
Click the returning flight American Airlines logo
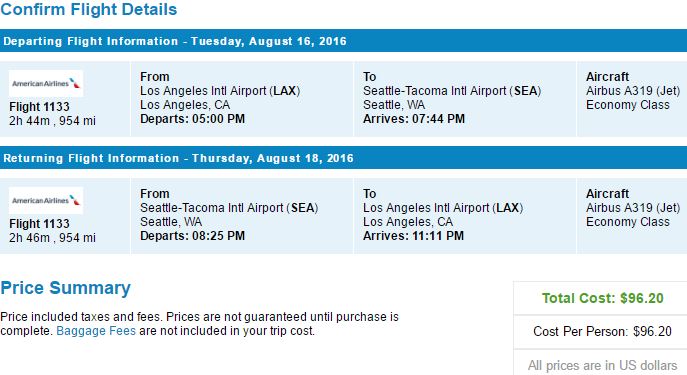pyautogui.click(x=46, y=200)
